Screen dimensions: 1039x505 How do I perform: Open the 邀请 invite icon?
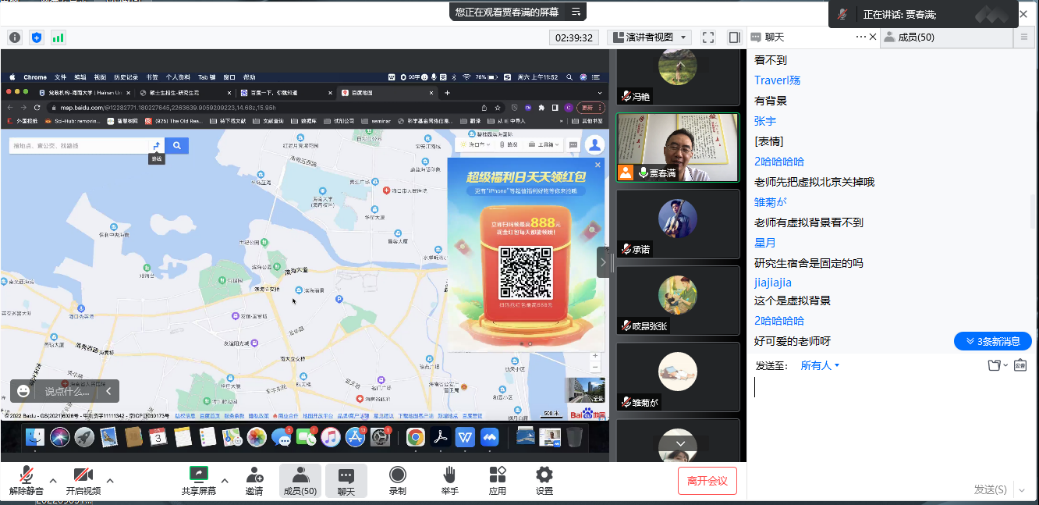point(254,480)
